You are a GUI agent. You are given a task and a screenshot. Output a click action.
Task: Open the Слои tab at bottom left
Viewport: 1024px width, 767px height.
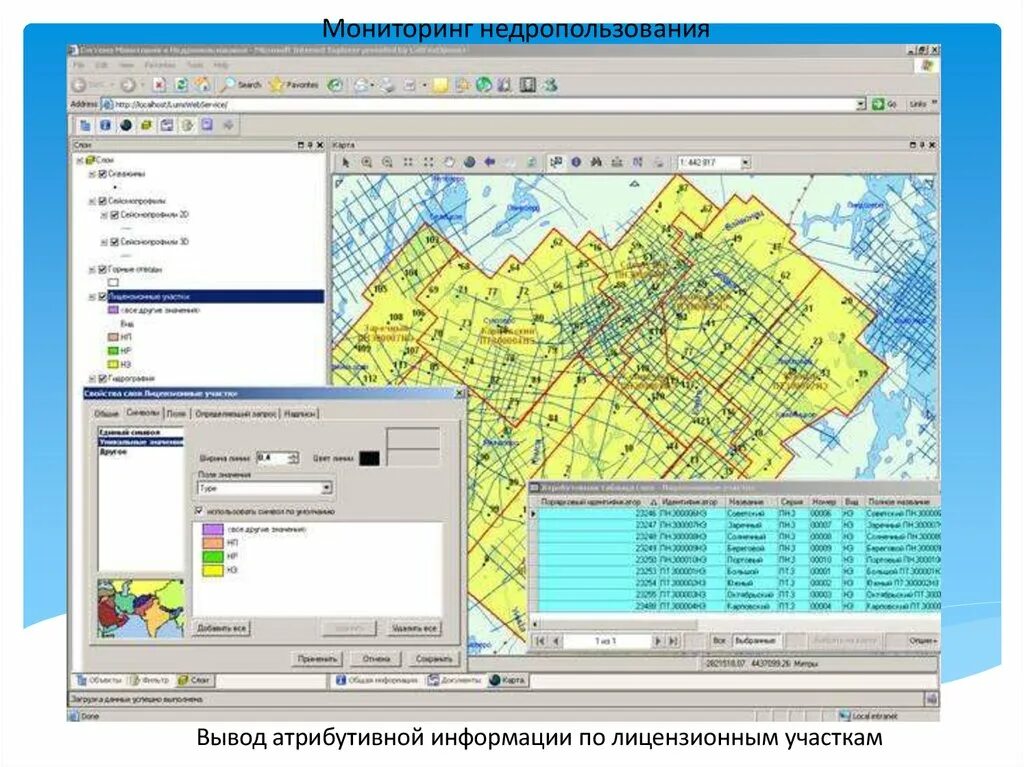click(194, 680)
